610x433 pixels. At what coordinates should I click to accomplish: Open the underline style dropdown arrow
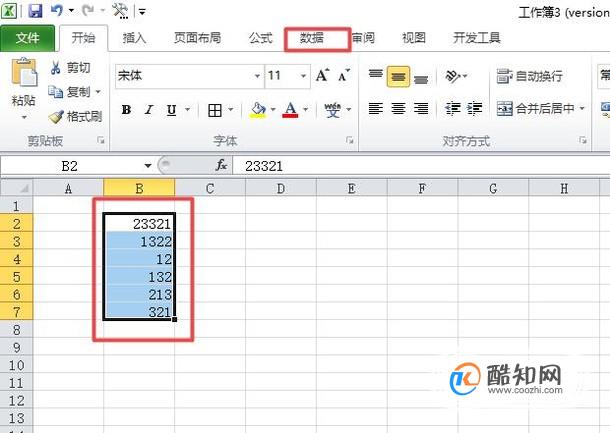188,110
